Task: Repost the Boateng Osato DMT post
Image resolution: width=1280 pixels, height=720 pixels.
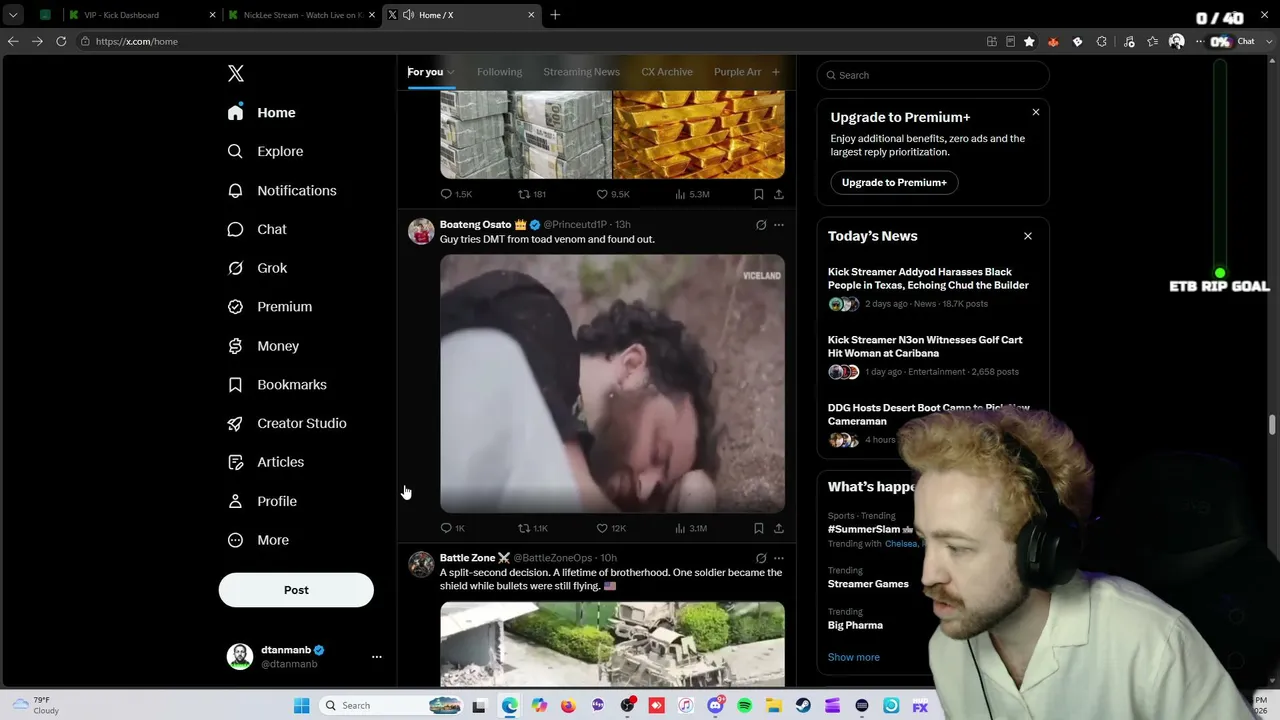Action: pyautogui.click(x=533, y=528)
